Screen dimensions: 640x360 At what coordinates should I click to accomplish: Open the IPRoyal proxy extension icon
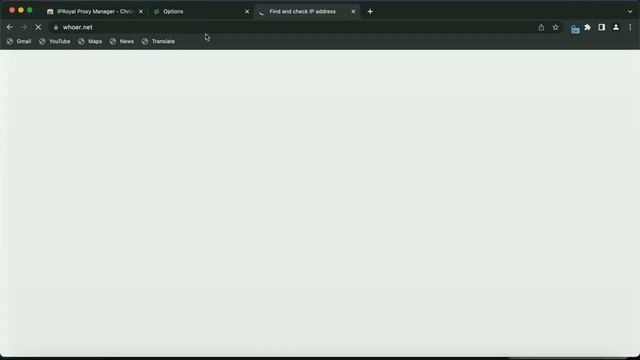(575, 29)
